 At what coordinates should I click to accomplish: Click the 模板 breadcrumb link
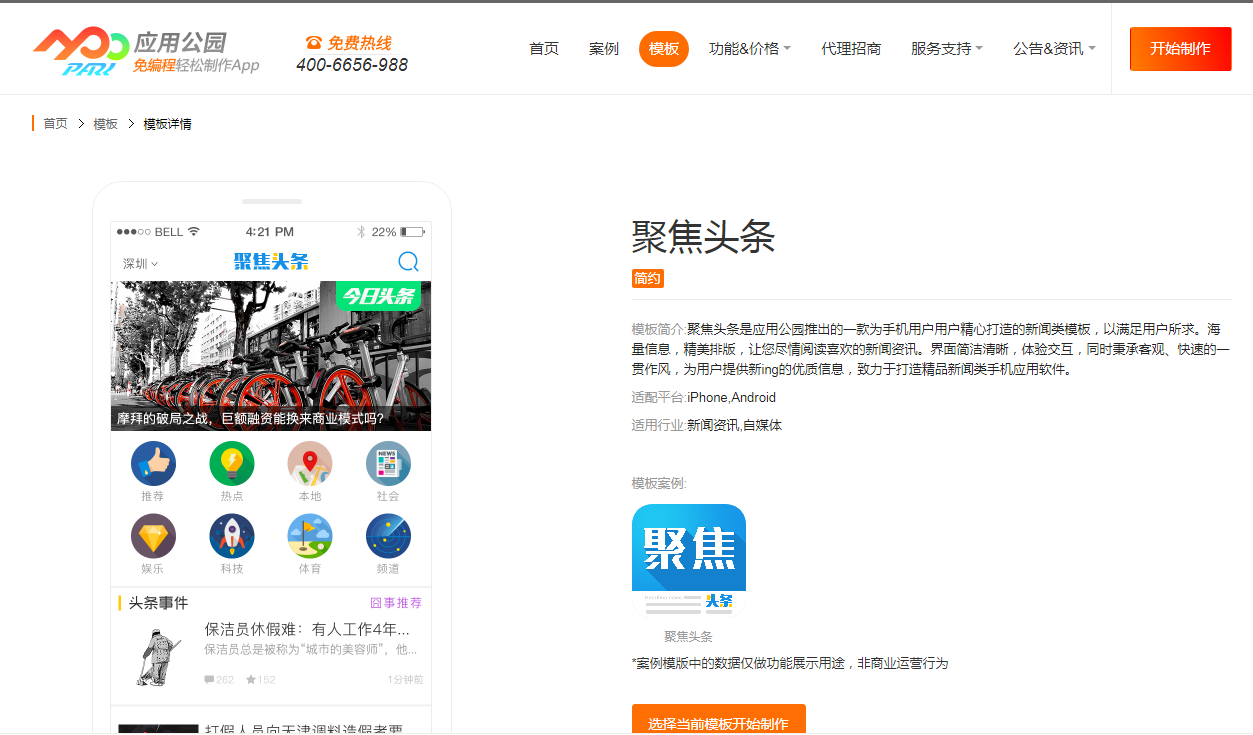105,124
